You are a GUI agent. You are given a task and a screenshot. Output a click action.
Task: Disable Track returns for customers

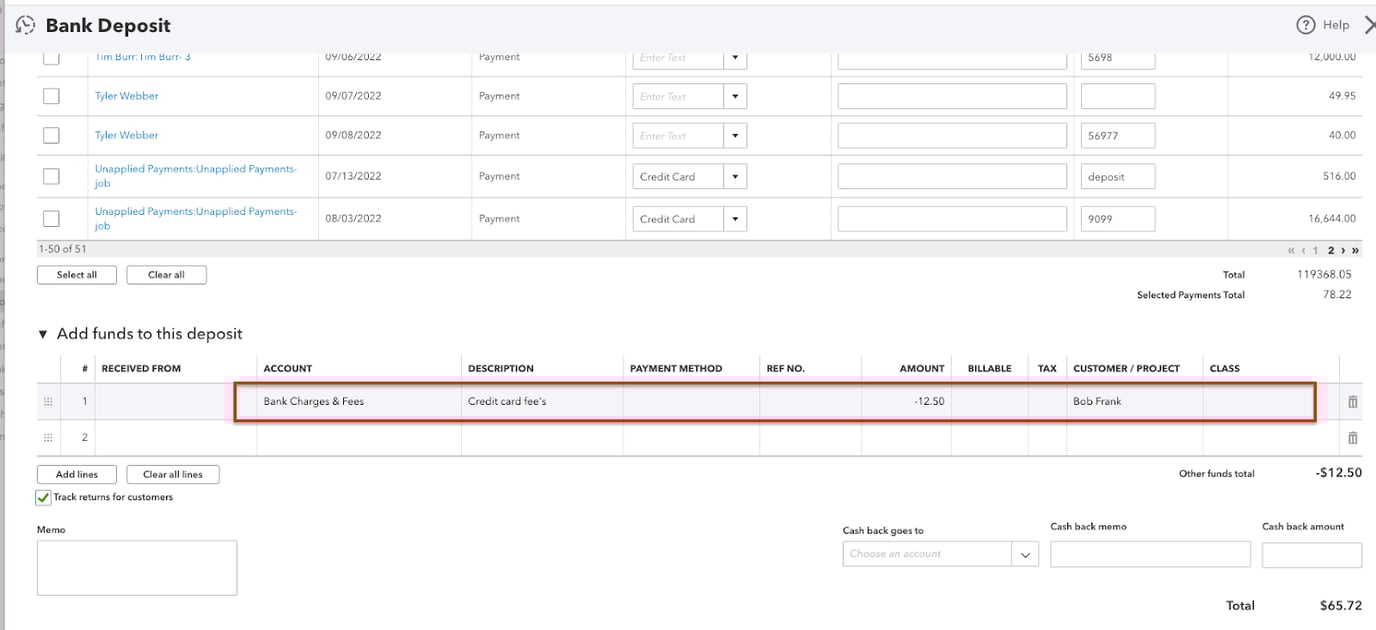[x=41, y=496]
